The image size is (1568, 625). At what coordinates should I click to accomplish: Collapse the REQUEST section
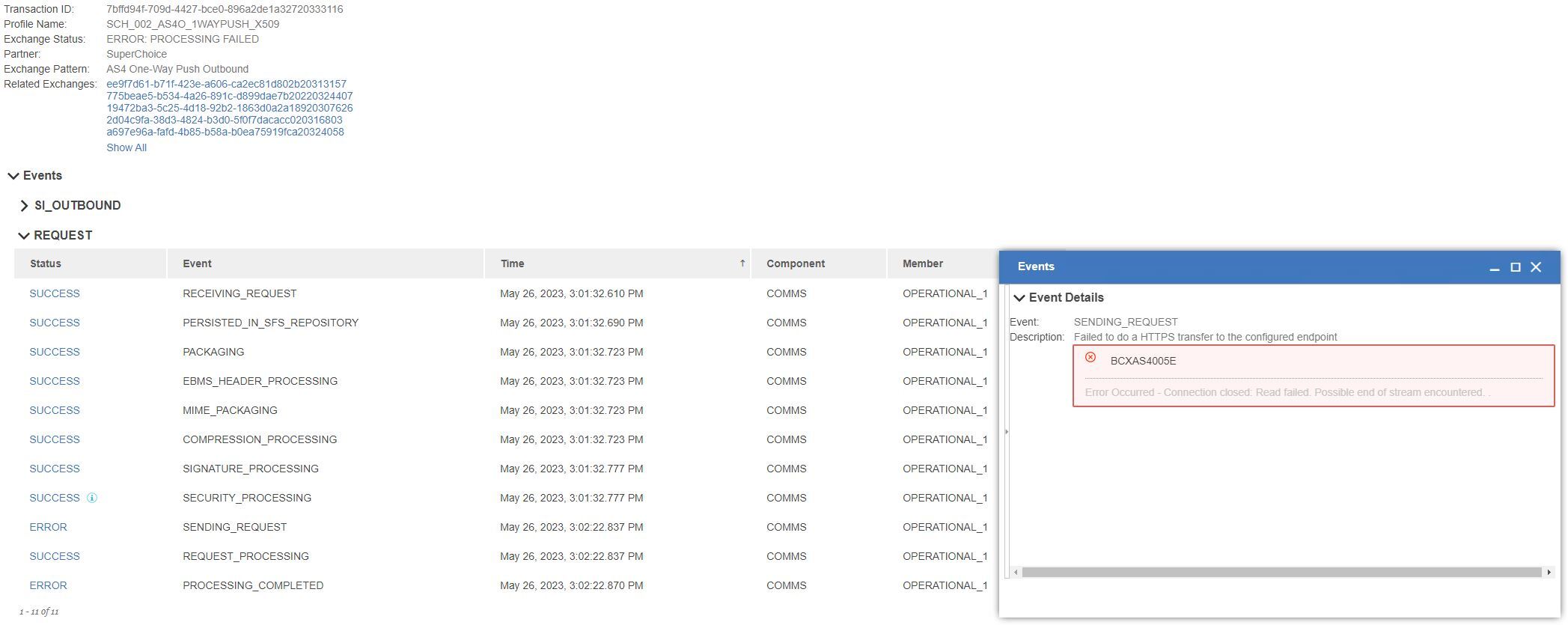click(x=24, y=236)
